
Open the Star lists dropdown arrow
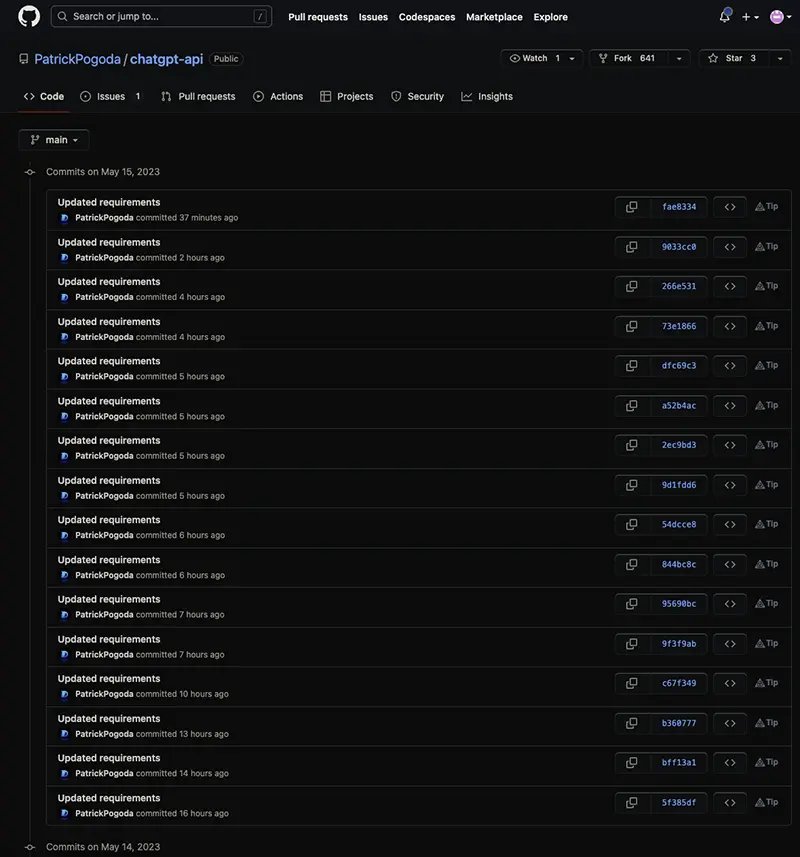(x=780, y=58)
